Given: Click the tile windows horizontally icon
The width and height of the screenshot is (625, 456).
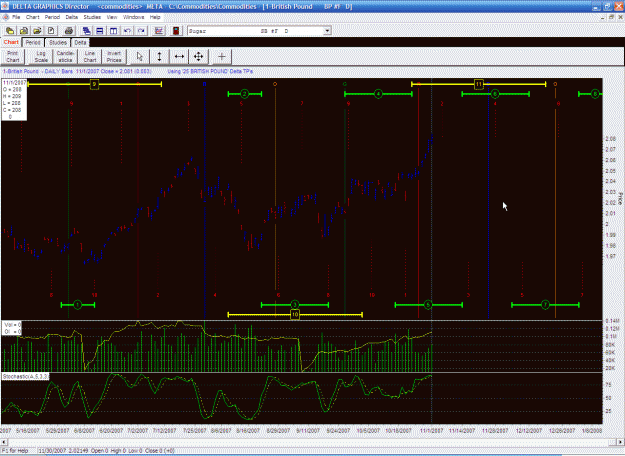Looking at the screenshot, I should tap(100, 31).
